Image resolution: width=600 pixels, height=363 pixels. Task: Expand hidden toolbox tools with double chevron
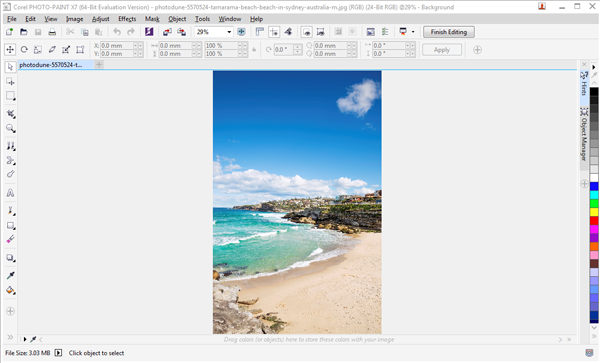tap(10, 337)
